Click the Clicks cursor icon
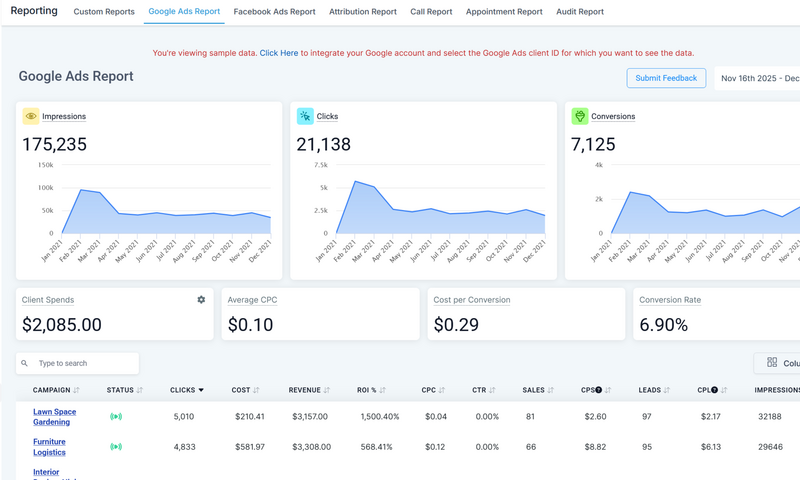 (x=305, y=116)
